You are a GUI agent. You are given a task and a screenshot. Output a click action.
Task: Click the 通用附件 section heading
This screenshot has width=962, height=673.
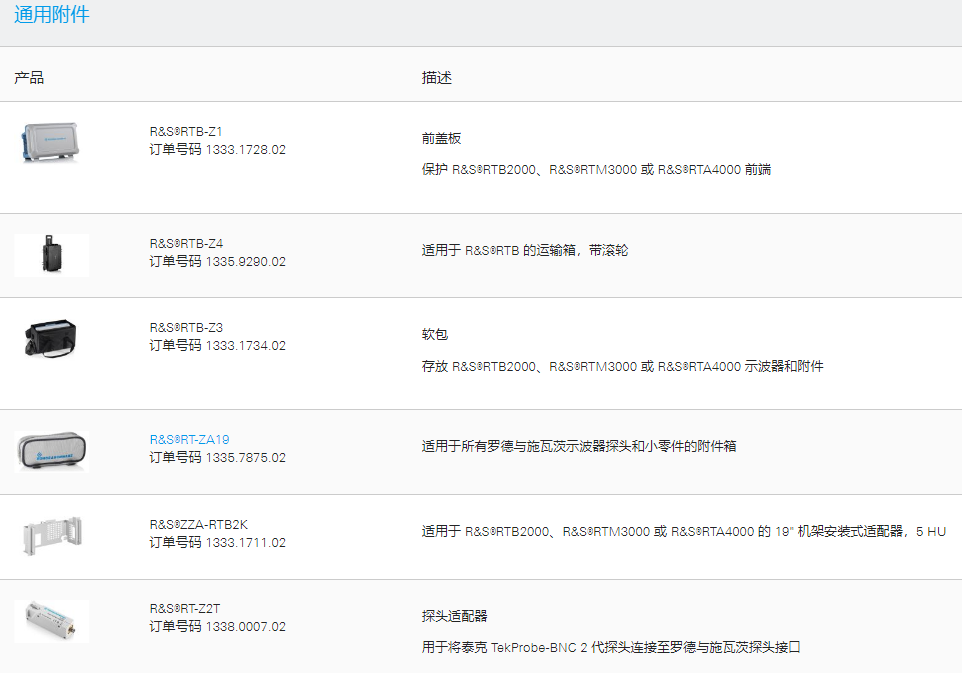[x=52, y=16]
